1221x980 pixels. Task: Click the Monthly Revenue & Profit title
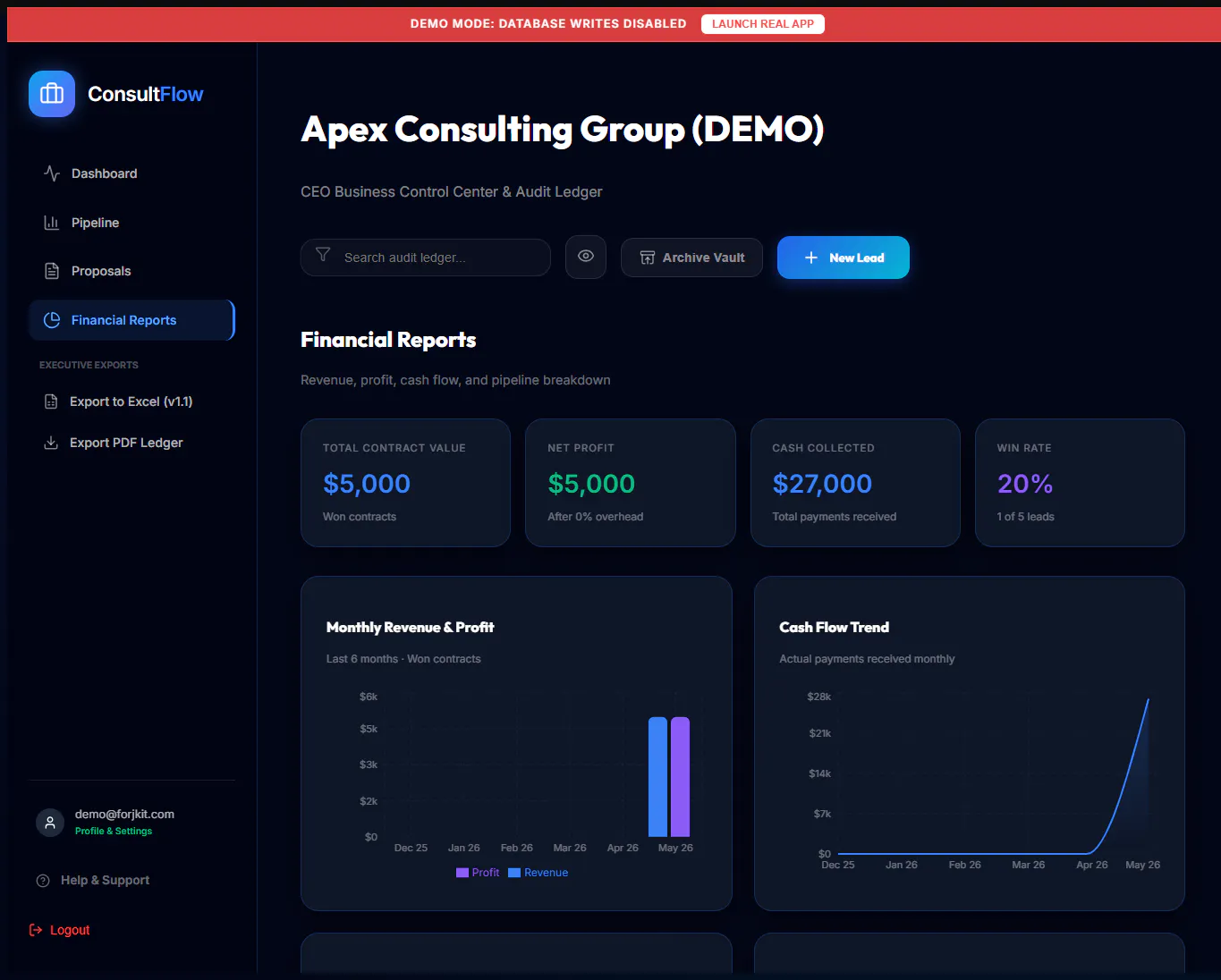410,628
